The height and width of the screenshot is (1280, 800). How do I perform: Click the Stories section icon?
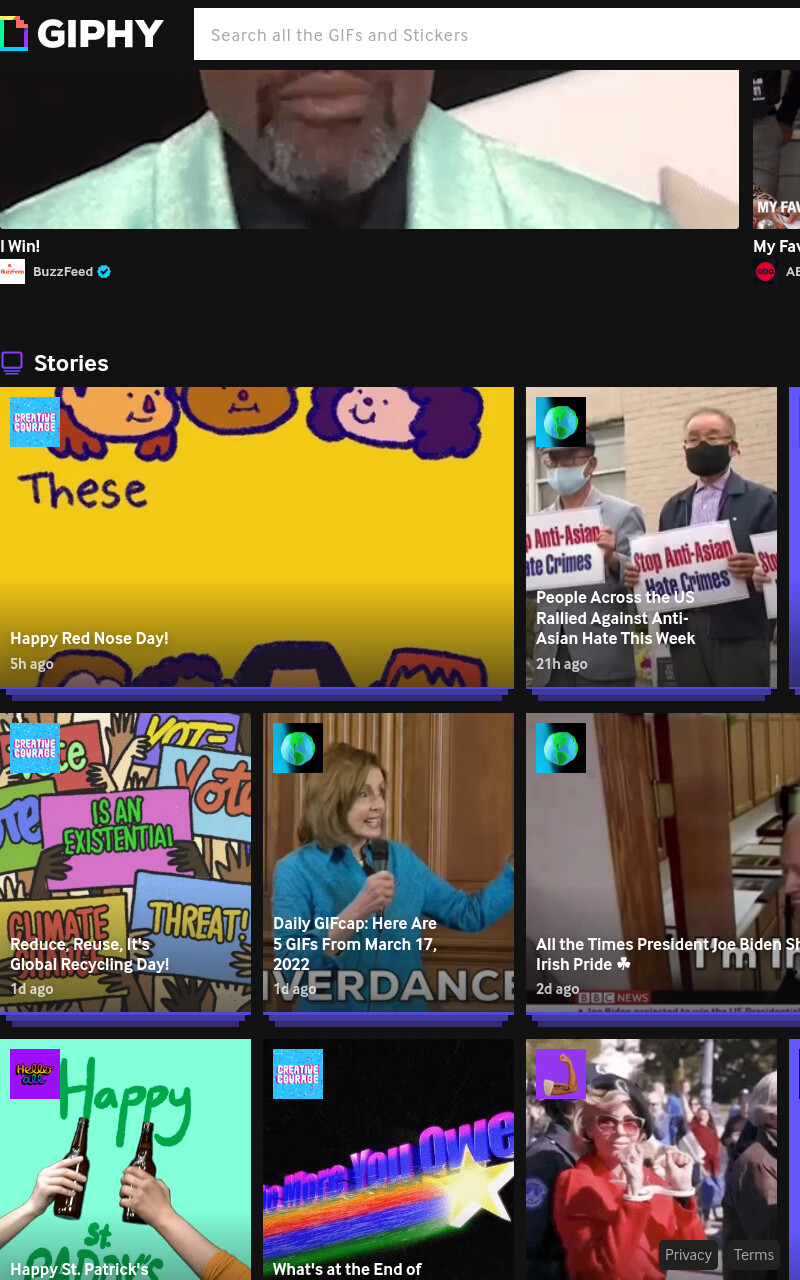pyautogui.click(x=12, y=363)
